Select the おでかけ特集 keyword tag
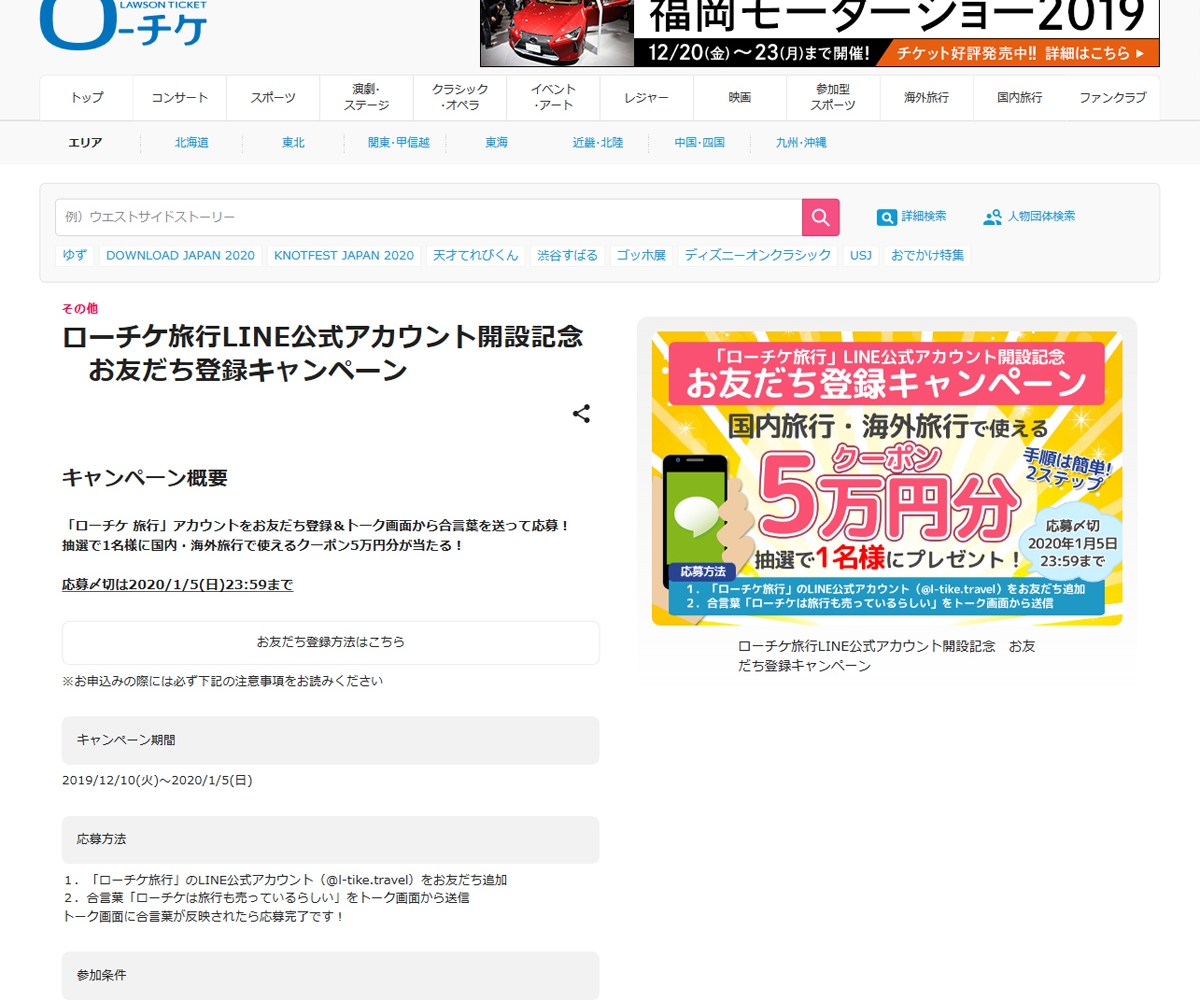Image resolution: width=1200 pixels, height=1000 pixels. (928, 255)
